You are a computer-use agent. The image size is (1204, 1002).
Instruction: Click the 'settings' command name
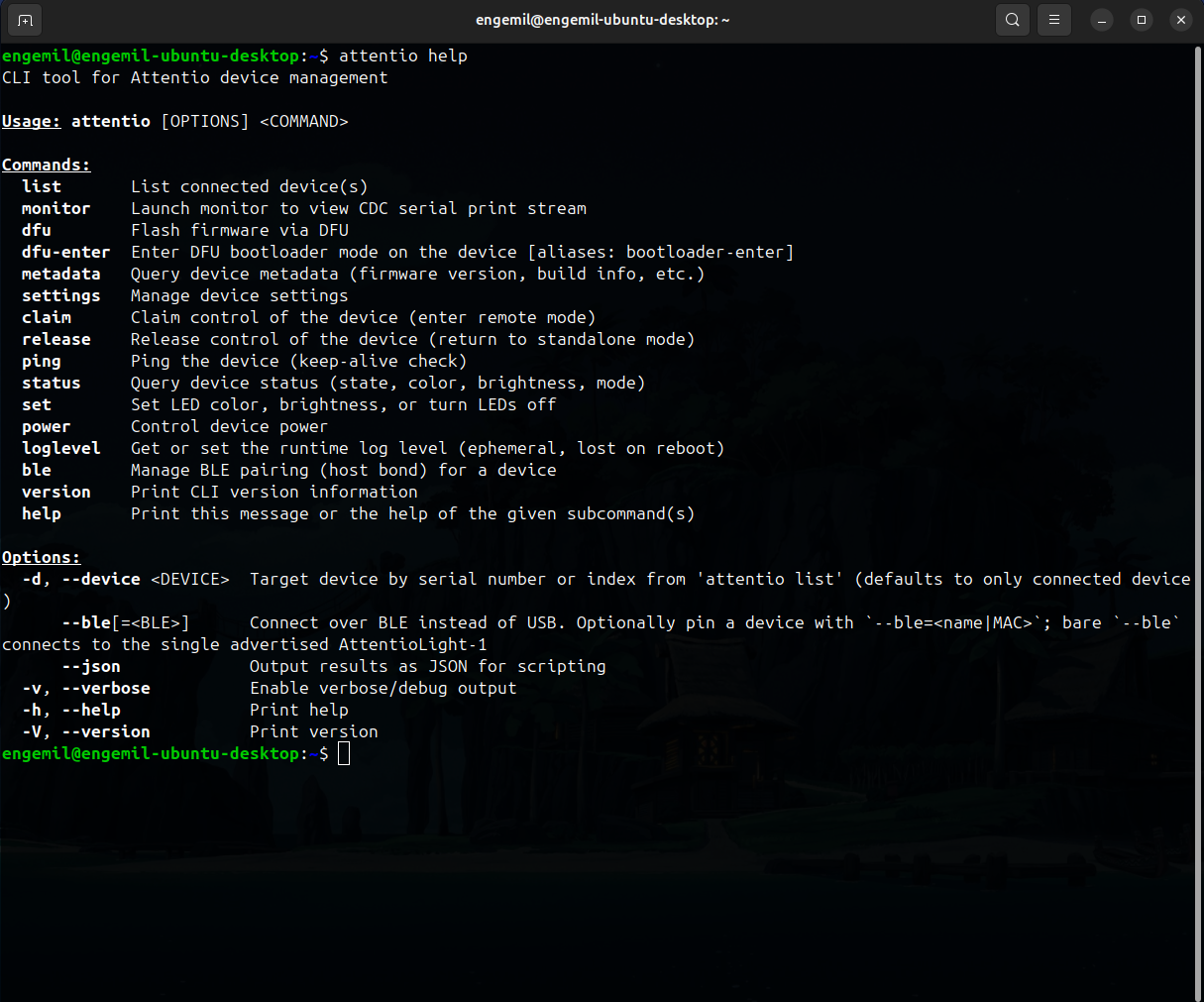pos(61,296)
